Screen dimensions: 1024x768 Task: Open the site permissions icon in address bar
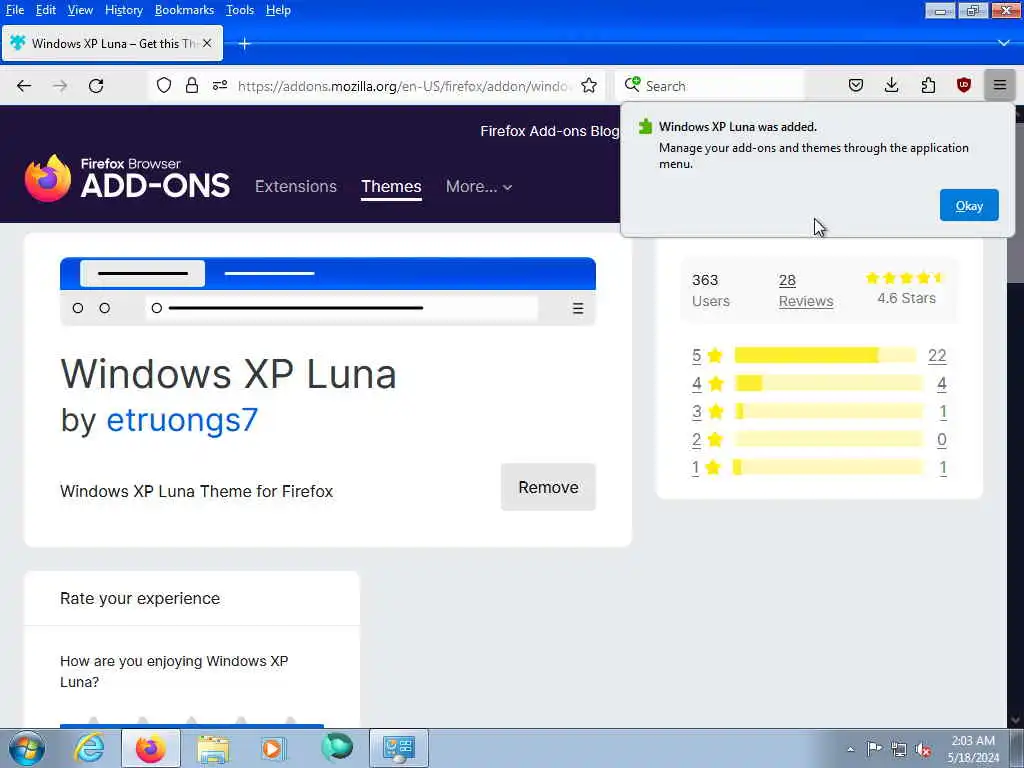[220, 86]
